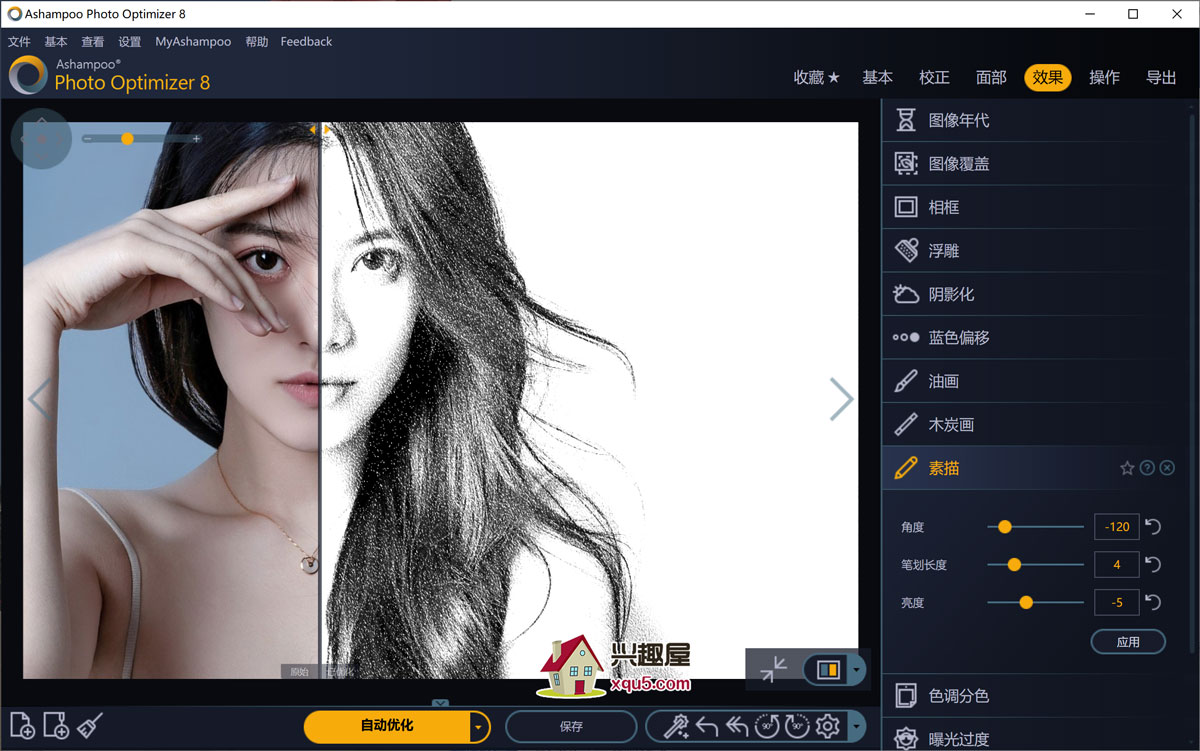Click the 自动优化 button
This screenshot has height=751, width=1200.
click(x=387, y=727)
